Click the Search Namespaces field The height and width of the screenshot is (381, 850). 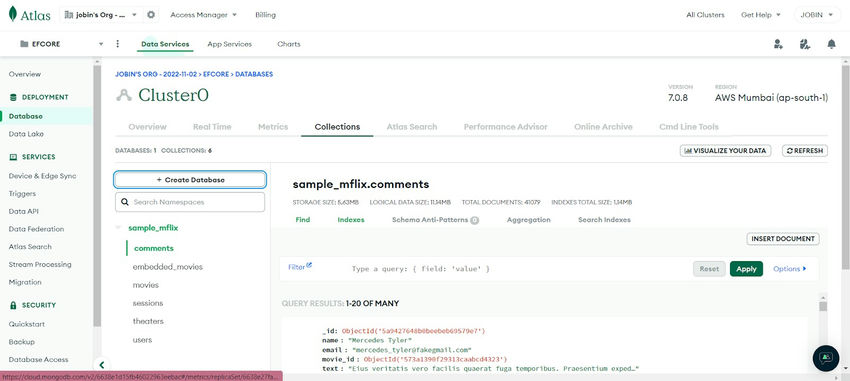point(190,202)
